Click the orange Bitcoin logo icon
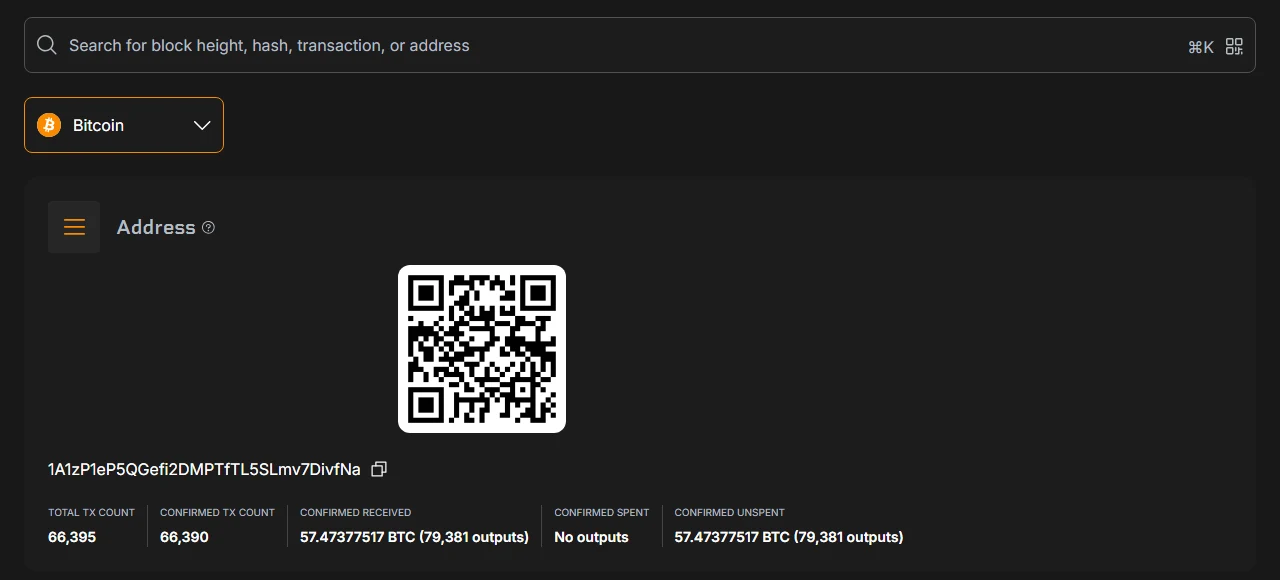 (x=49, y=125)
